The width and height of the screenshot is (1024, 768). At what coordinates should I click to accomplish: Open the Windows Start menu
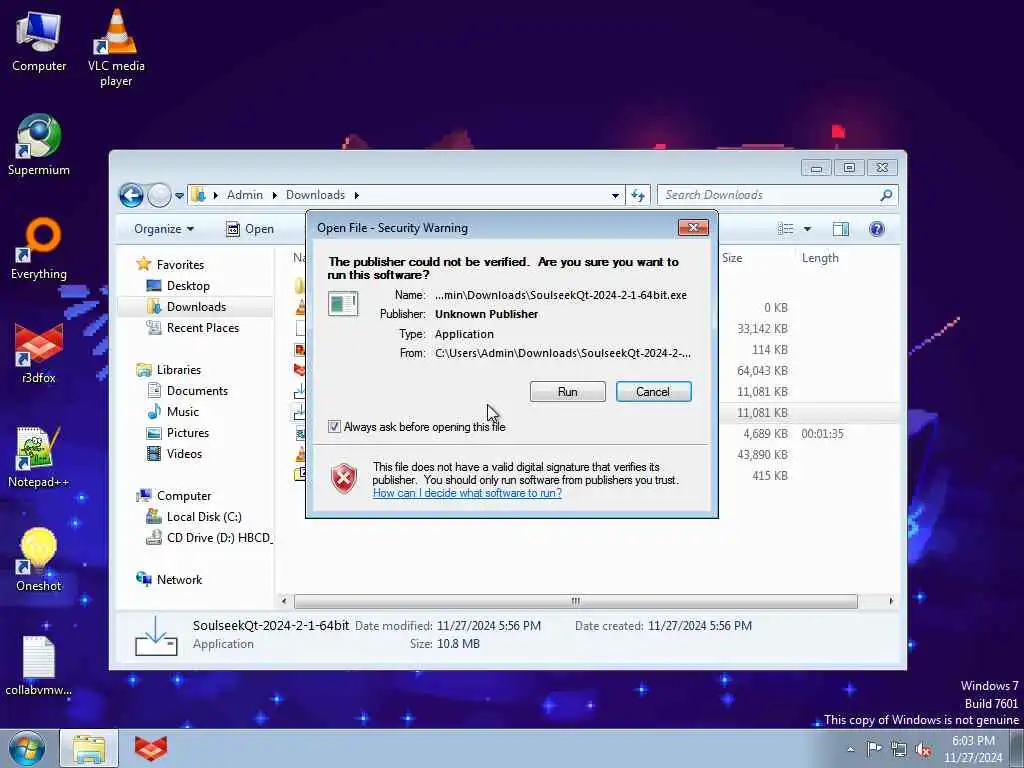(27, 748)
